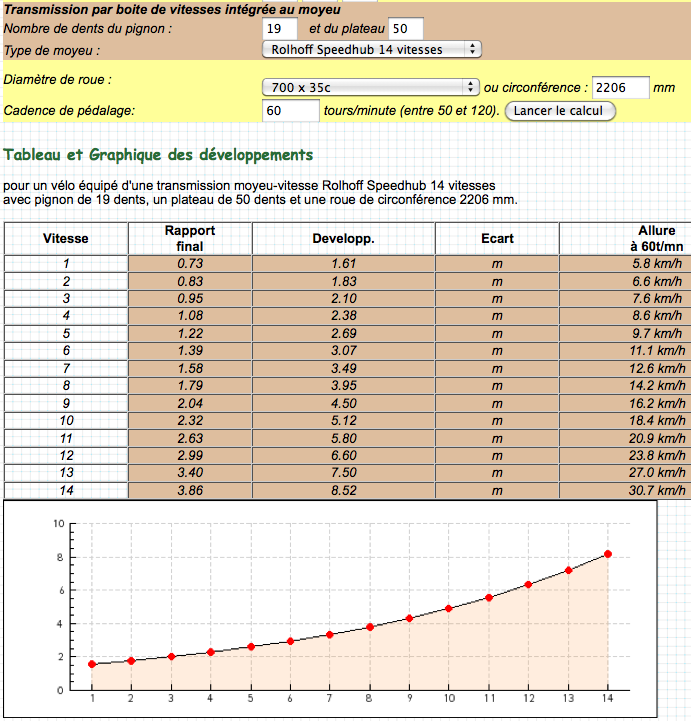Click the red chart point above gear 14
Viewport: 691px width, 721px height.
click(608, 554)
